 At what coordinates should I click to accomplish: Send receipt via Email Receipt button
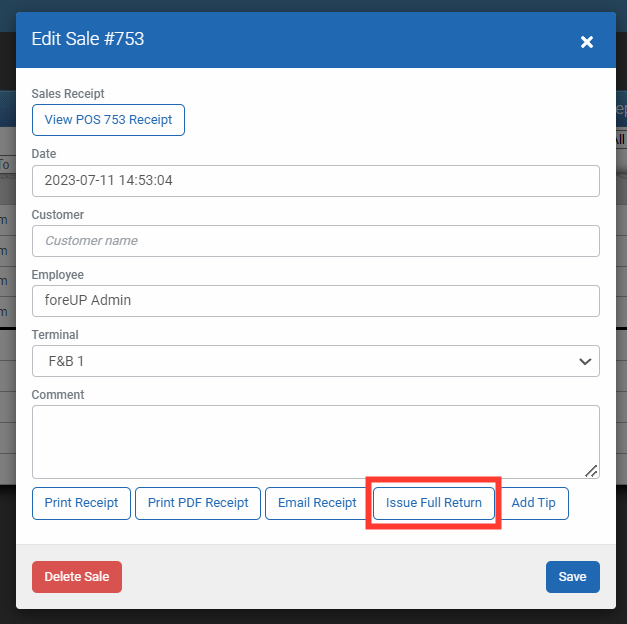click(315, 503)
